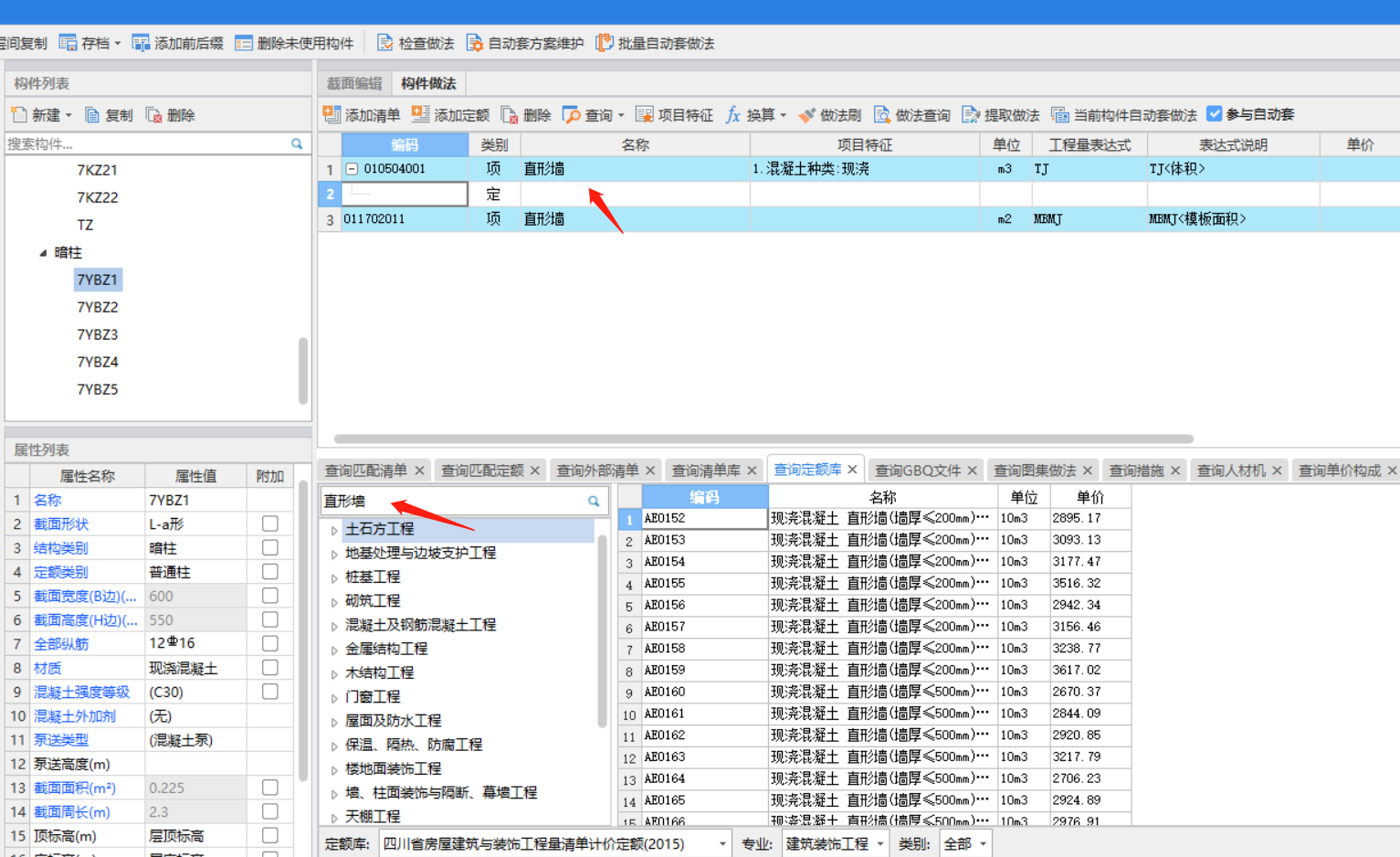Collapse row 010504001 expander

click(x=352, y=169)
